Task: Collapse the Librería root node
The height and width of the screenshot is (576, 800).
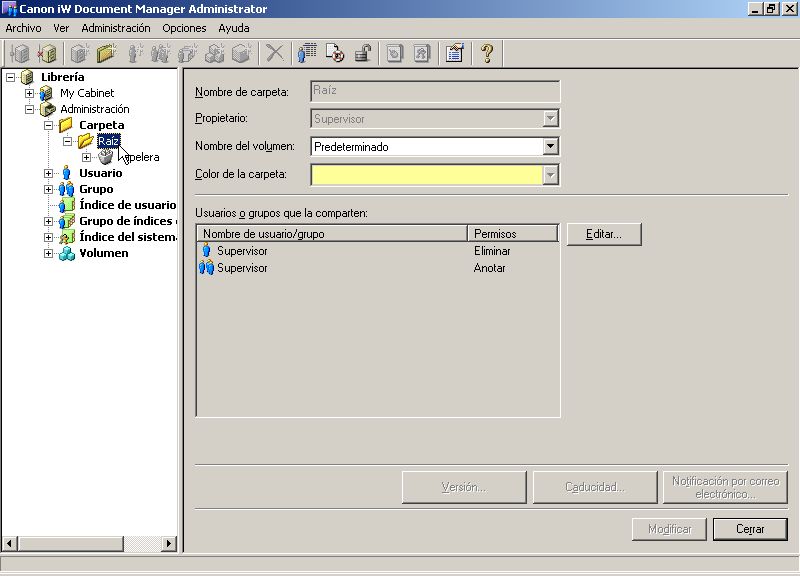Action: [11, 78]
